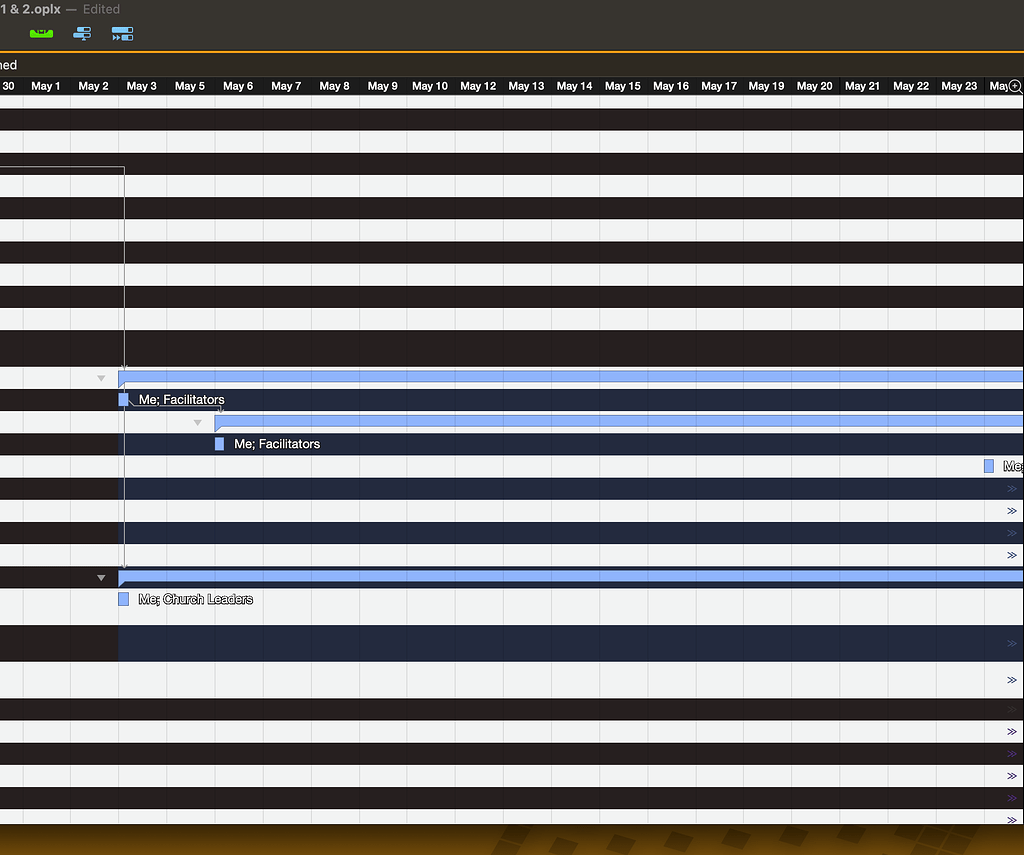The height and width of the screenshot is (855, 1024).
Task: Click the Reschedule toolbar icon with arrows
Action: [122, 33]
